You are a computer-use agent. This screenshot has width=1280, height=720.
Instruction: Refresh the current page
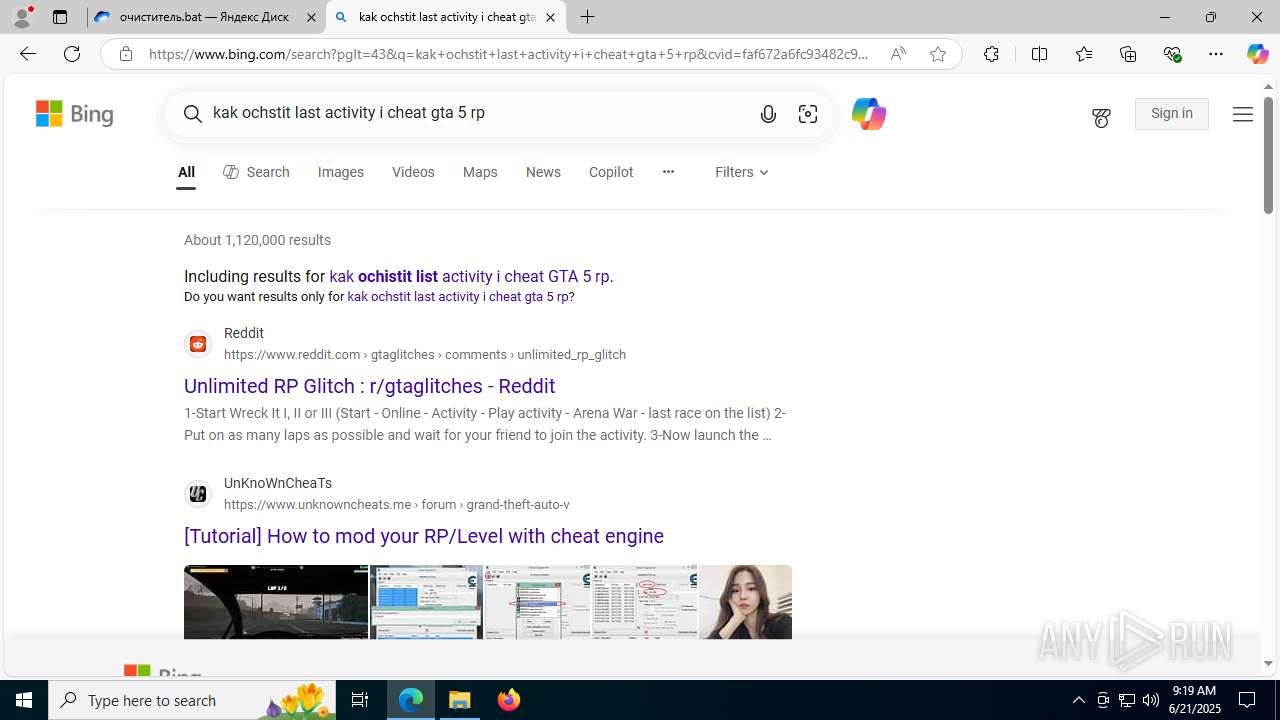pyautogui.click(x=72, y=54)
